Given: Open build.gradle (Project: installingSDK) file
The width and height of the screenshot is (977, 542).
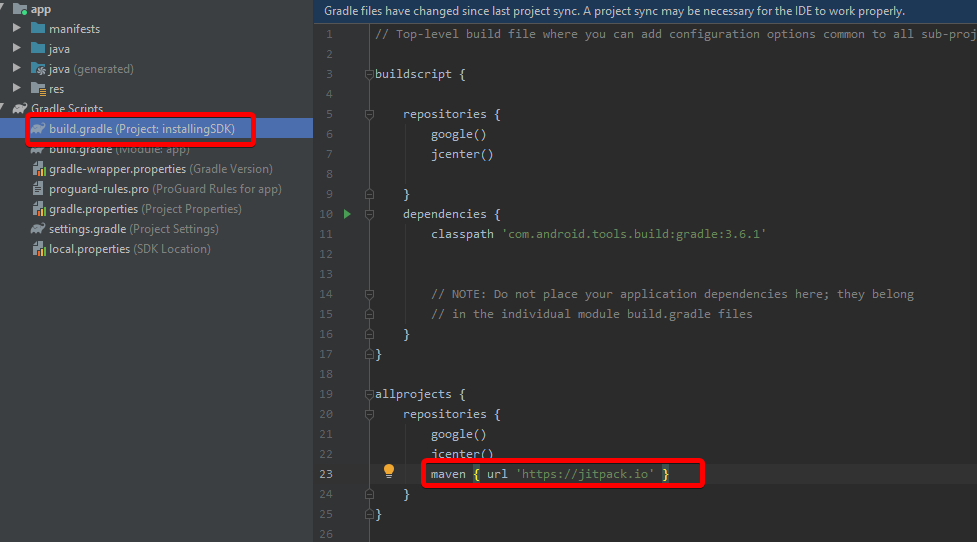Looking at the screenshot, I should [141, 129].
